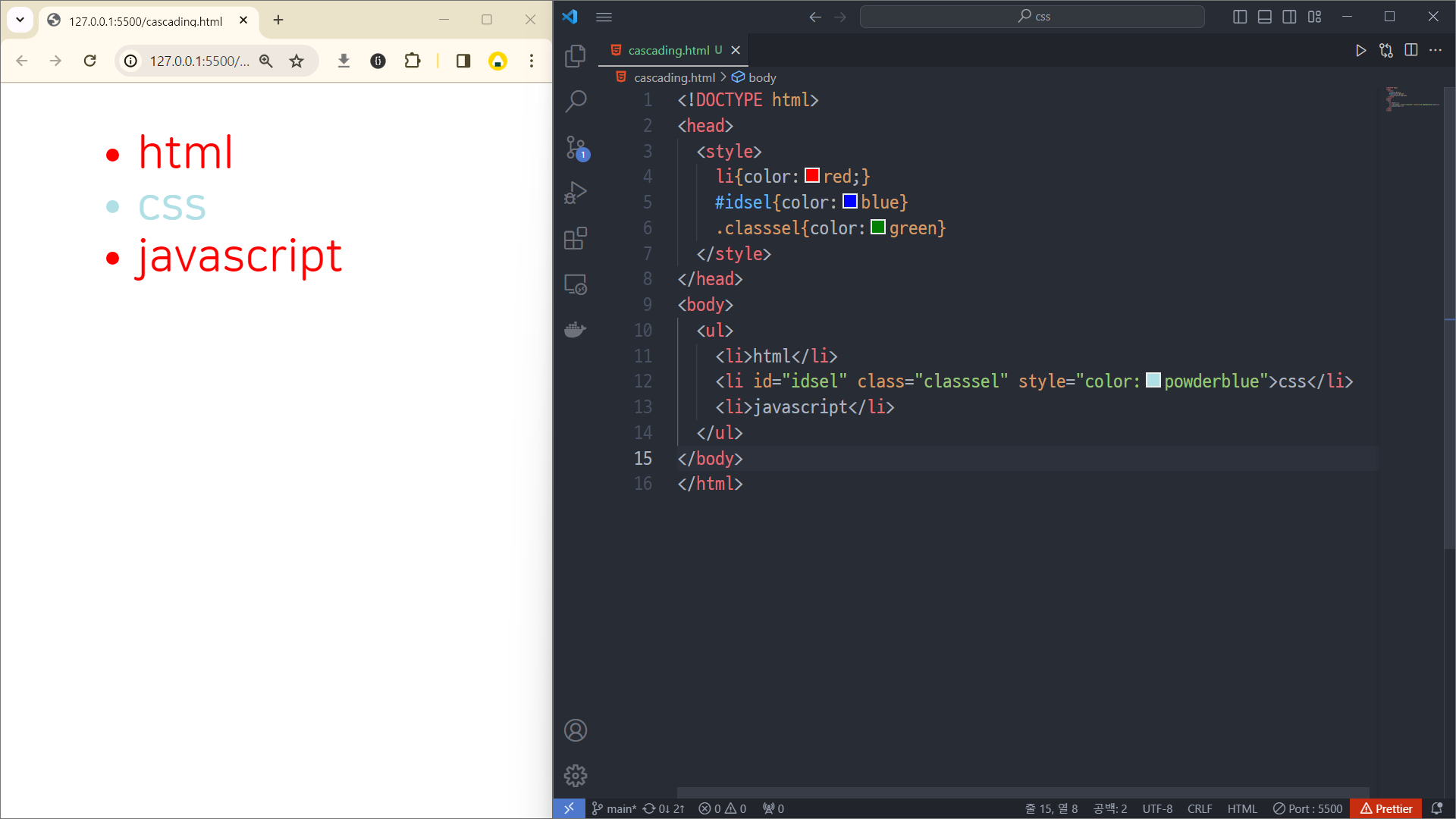Toggle the bottom panel layout button

tap(1264, 17)
